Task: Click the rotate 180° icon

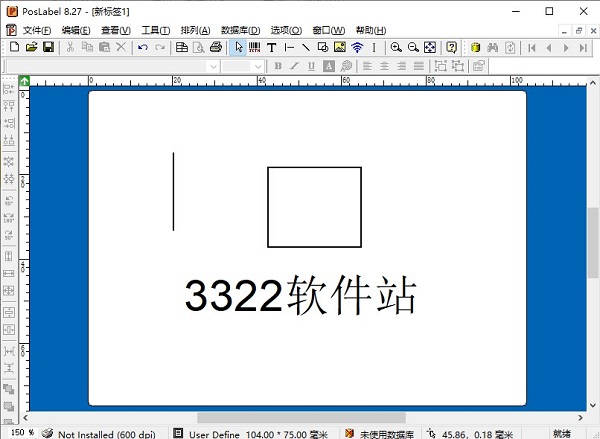Action: coord(9,217)
